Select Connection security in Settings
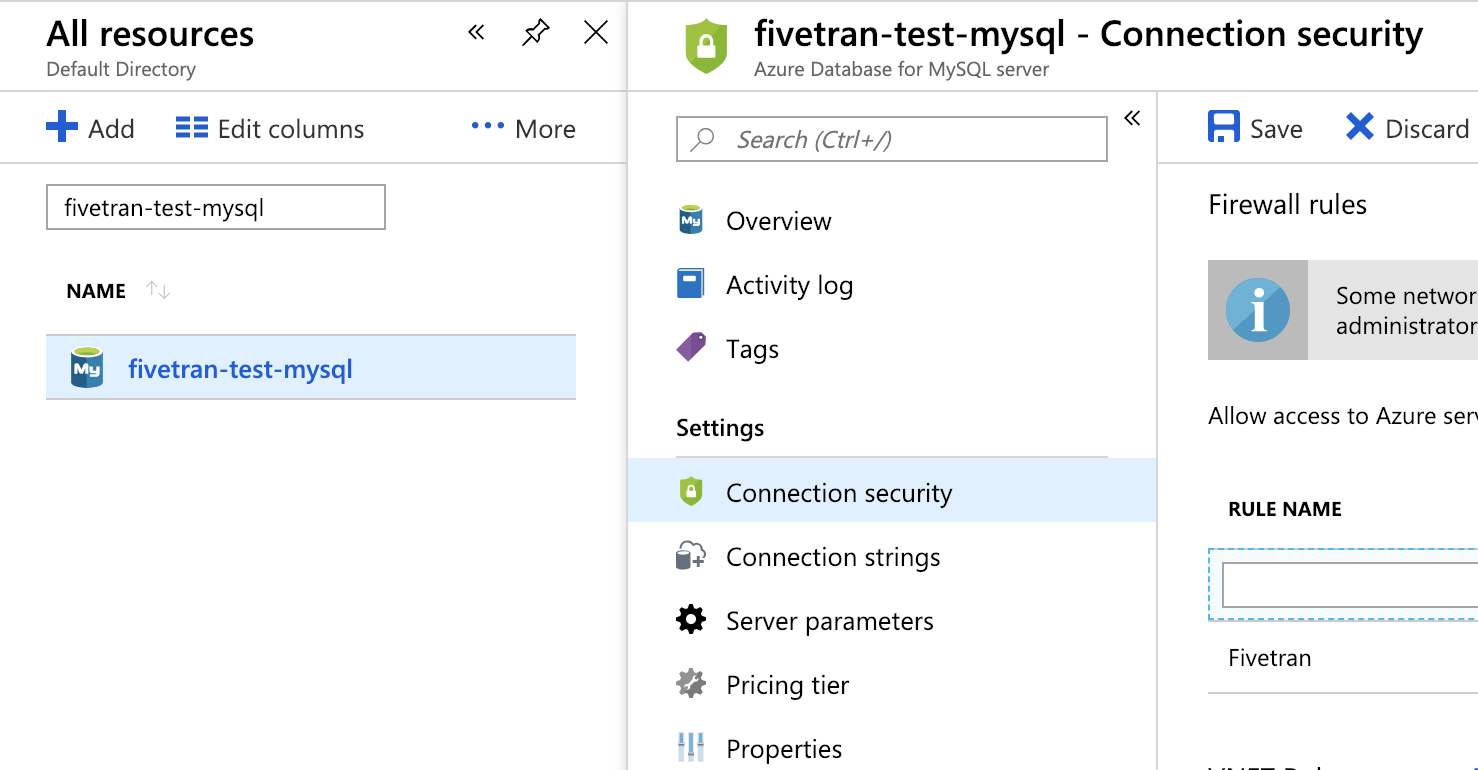 892,490
